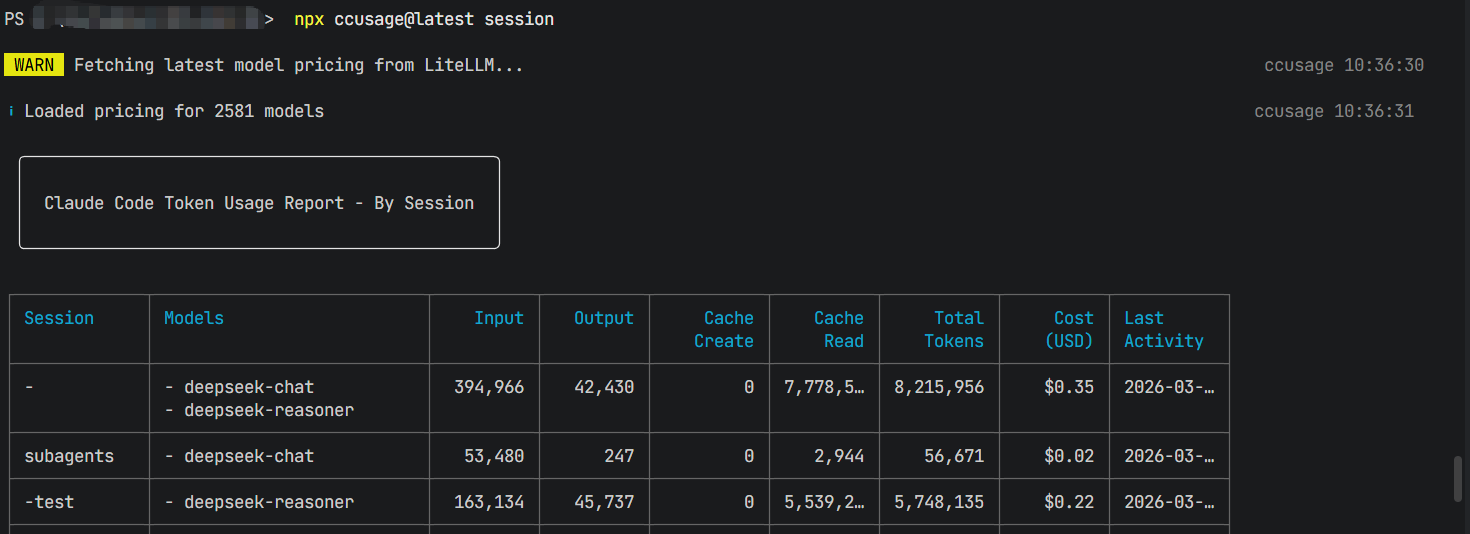Click input value 53,480
This screenshot has height=534, width=1470.
coord(494,456)
